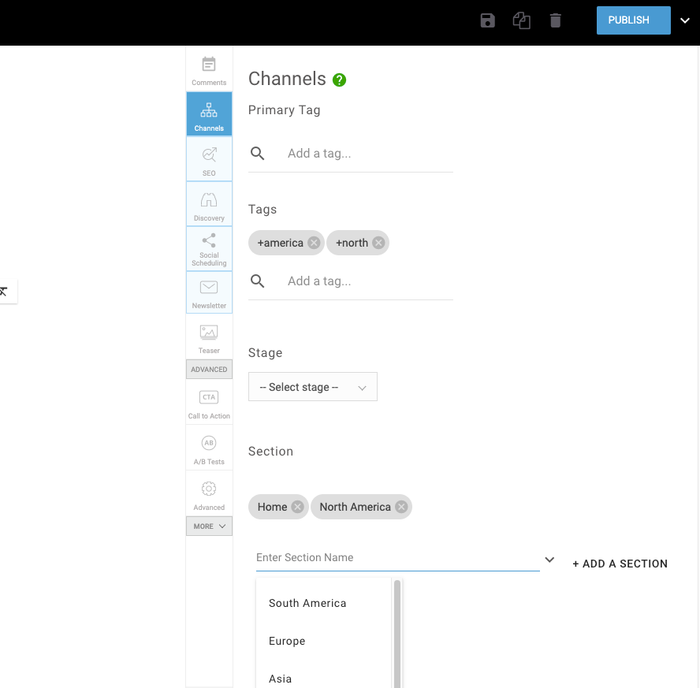Viewport: 700px width, 688px height.
Task: Collapse the MORE sidebar expander
Action: point(209,526)
